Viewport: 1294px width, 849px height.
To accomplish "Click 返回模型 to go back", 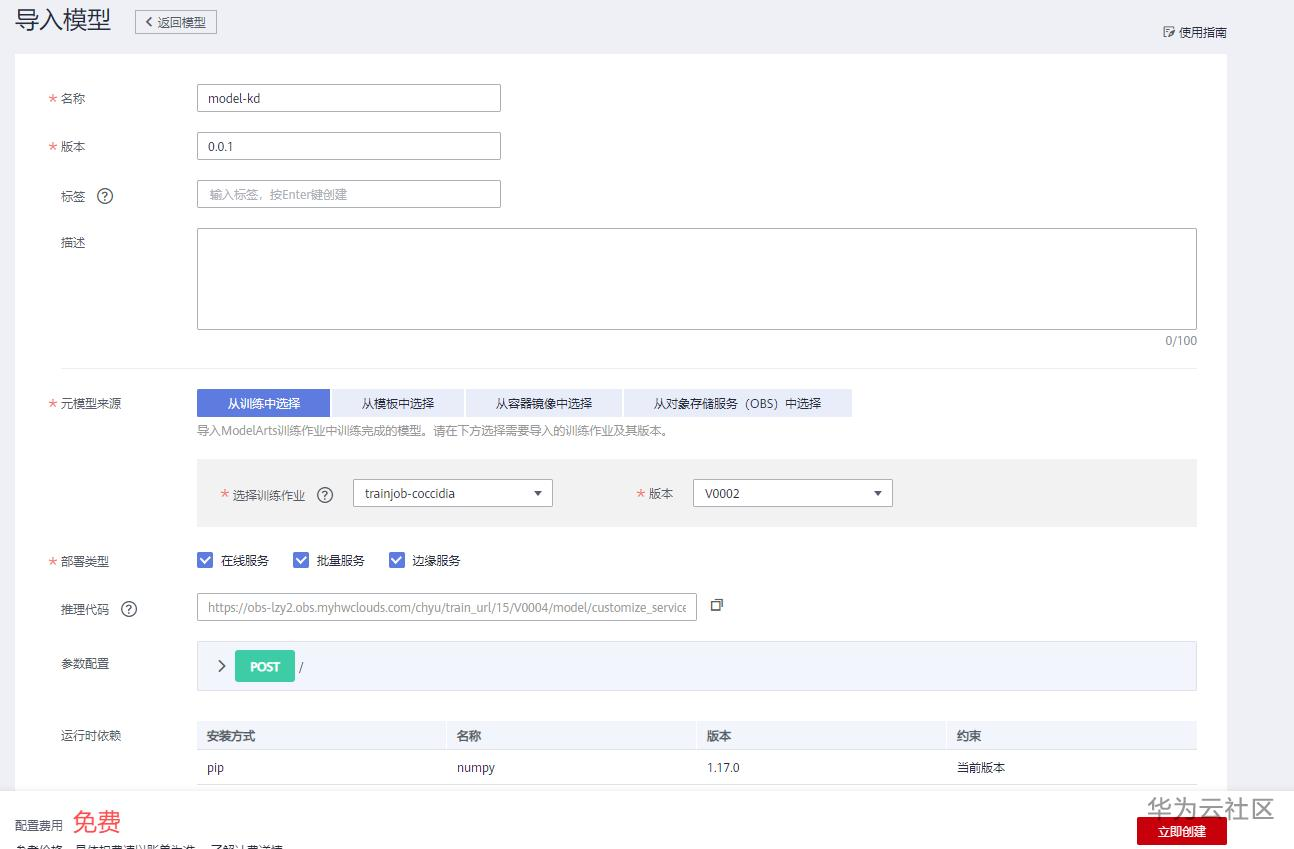I will pyautogui.click(x=176, y=21).
